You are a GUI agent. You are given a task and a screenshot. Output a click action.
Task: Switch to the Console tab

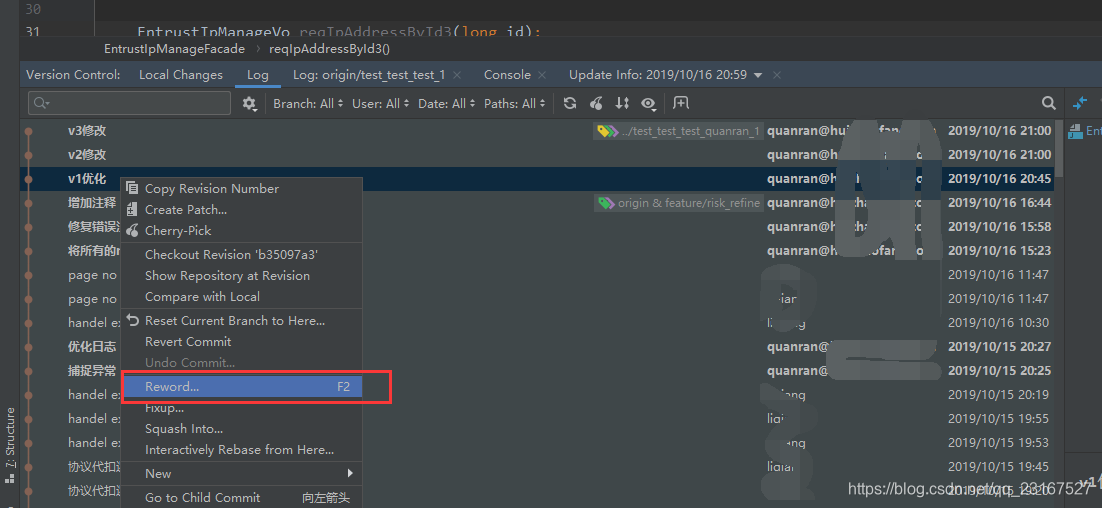tap(507, 74)
